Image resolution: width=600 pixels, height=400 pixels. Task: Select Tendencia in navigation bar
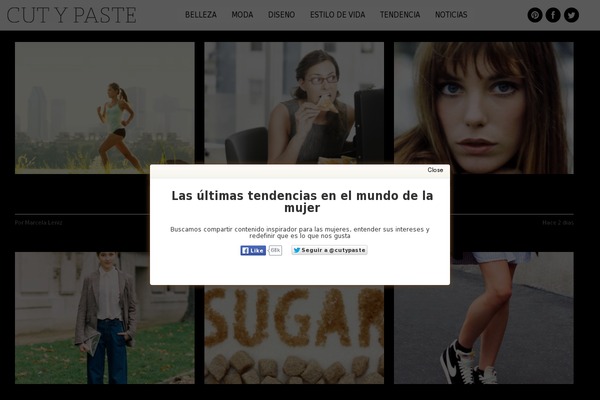(x=400, y=15)
